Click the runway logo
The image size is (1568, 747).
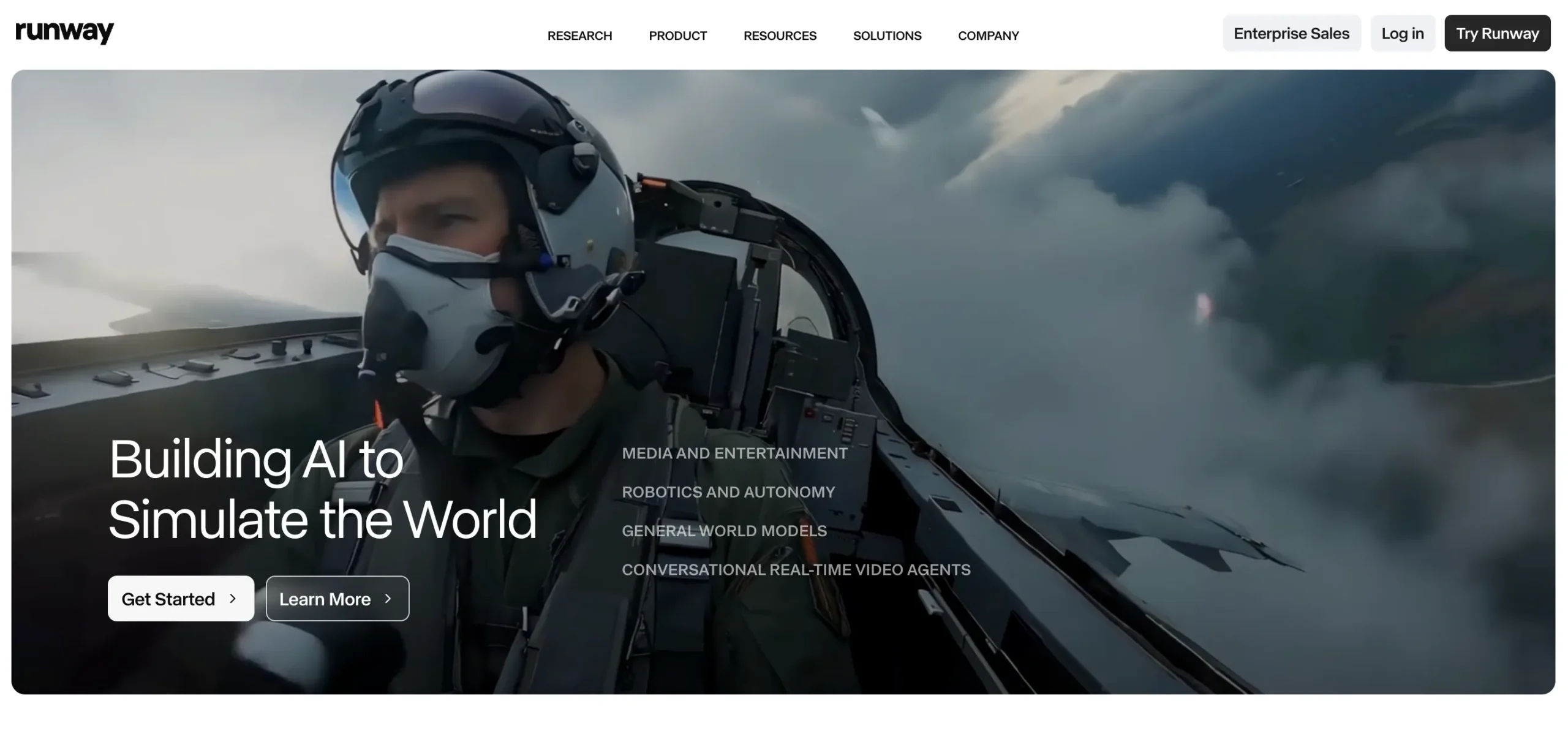click(x=64, y=32)
